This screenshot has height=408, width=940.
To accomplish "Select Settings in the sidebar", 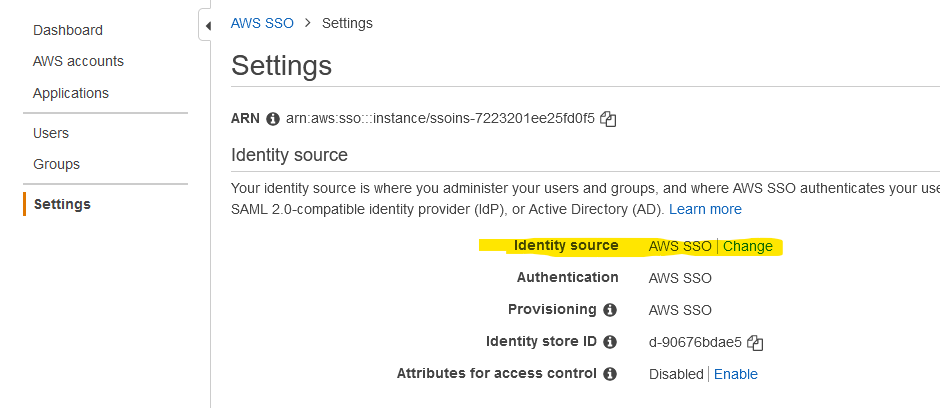I will tap(62, 204).
